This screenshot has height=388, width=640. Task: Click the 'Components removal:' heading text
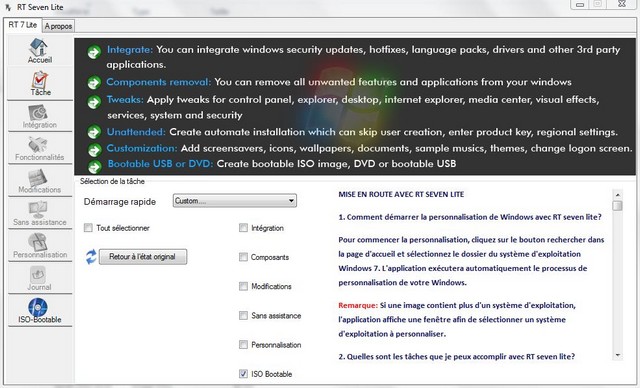pos(159,82)
